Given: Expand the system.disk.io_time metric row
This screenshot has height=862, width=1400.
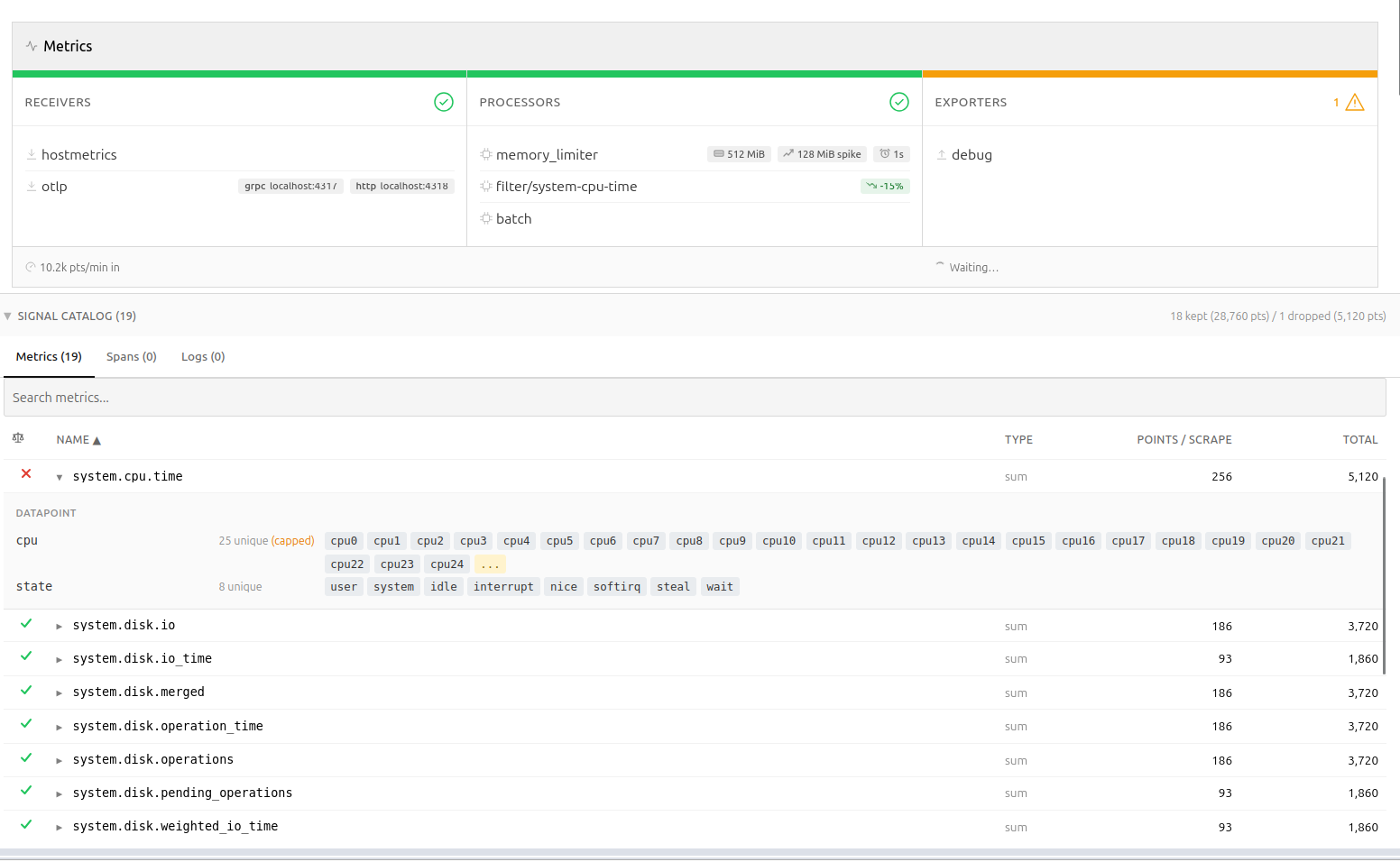Looking at the screenshot, I should pos(59,658).
